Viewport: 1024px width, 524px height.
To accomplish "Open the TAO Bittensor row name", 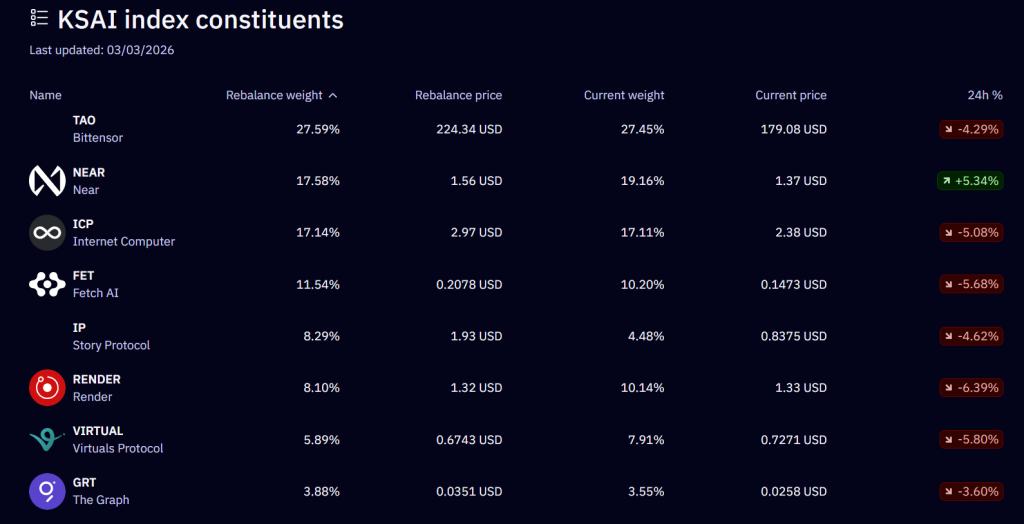I will [97, 129].
